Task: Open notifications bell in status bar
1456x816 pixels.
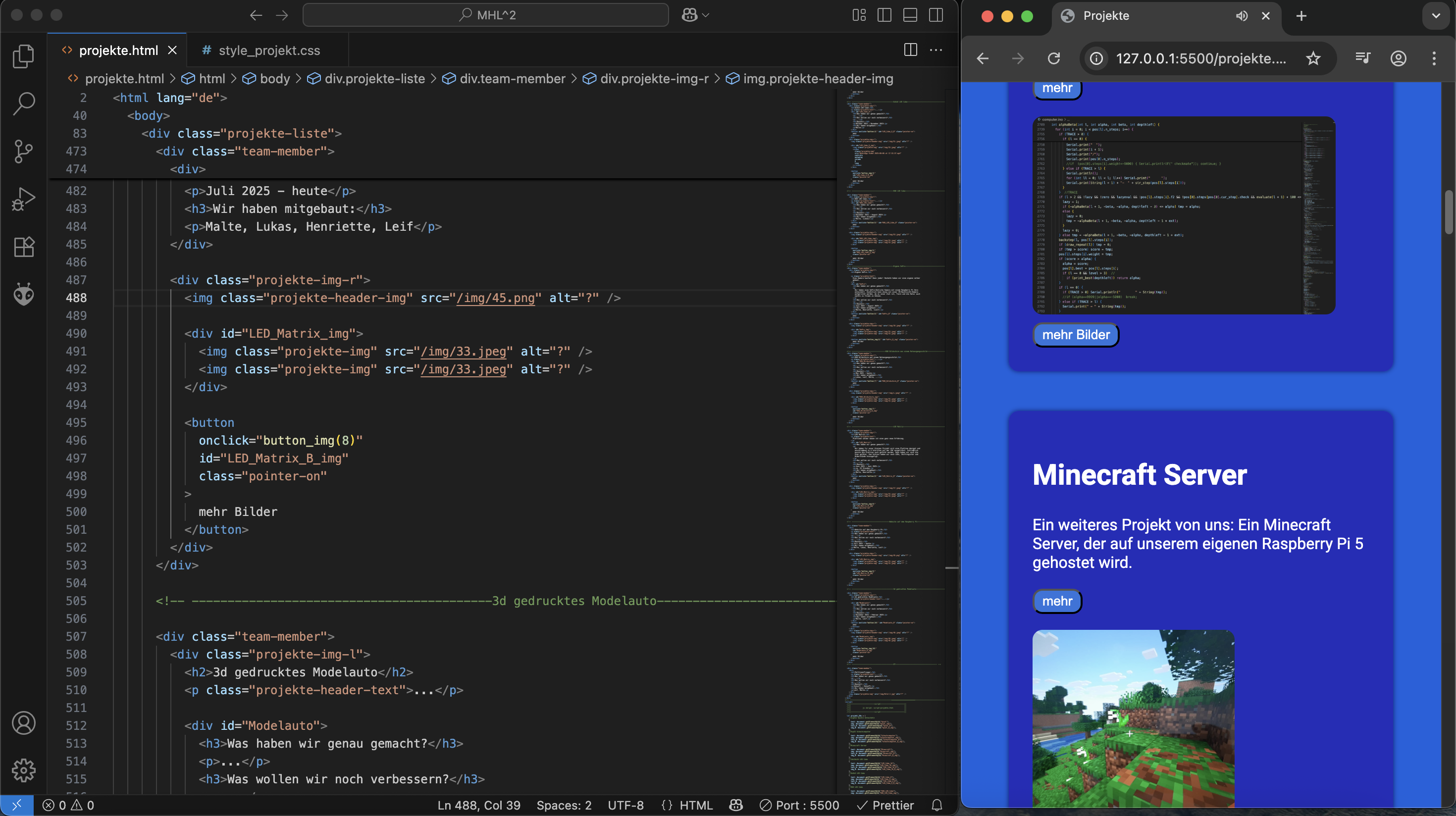Action: 936,805
